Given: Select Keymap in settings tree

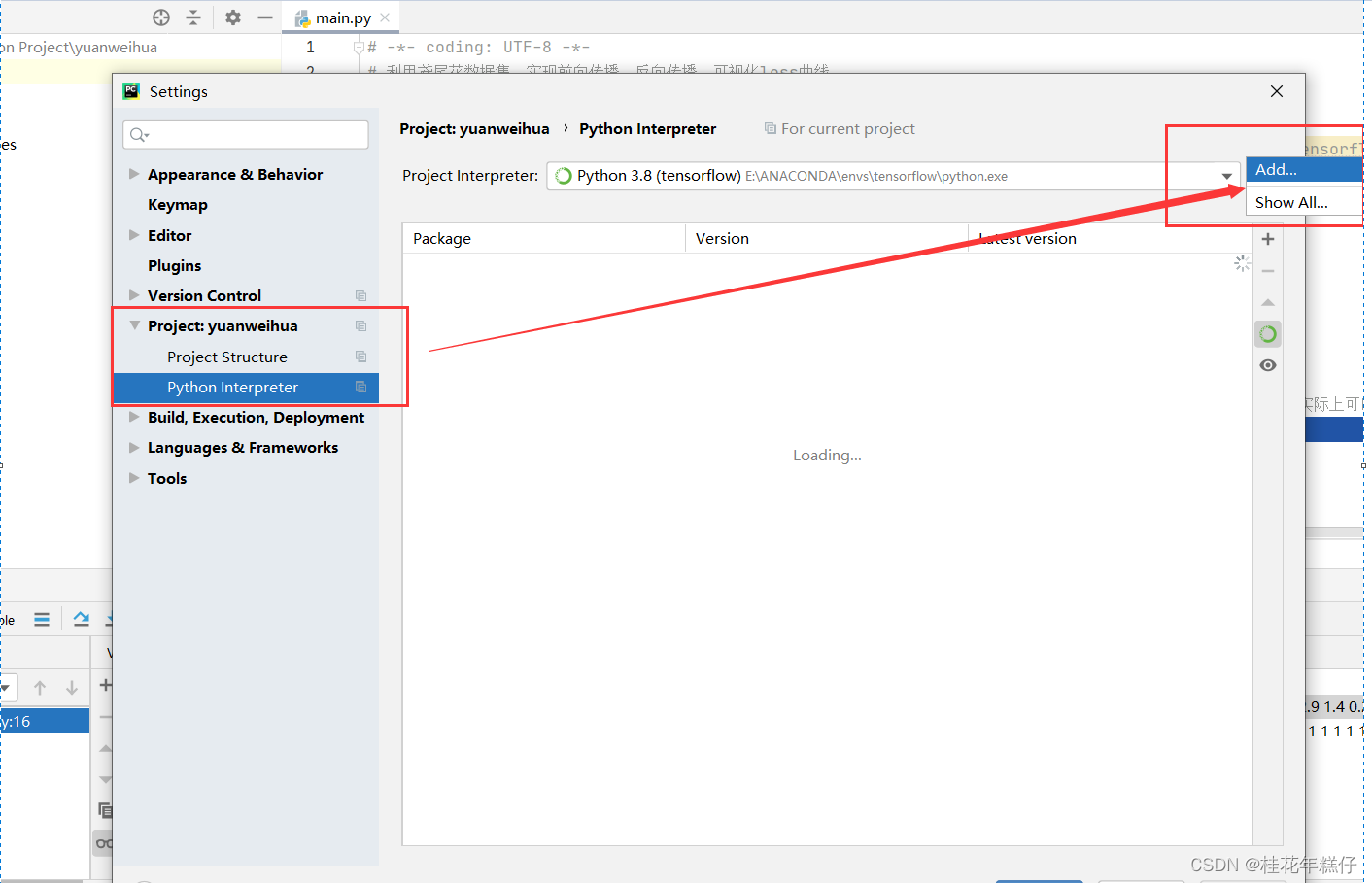Looking at the screenshot, I should [178, 204].
